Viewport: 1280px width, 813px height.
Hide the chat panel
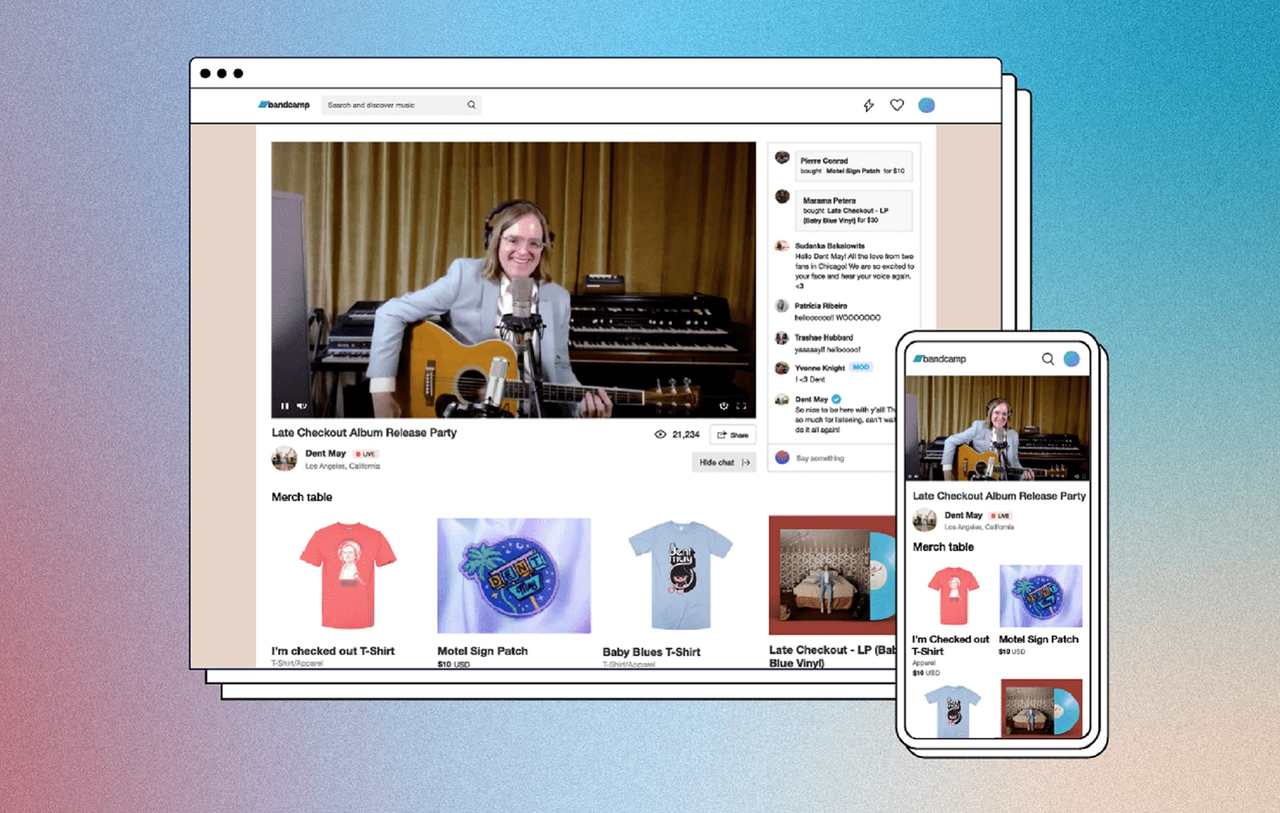coord(723,462)
